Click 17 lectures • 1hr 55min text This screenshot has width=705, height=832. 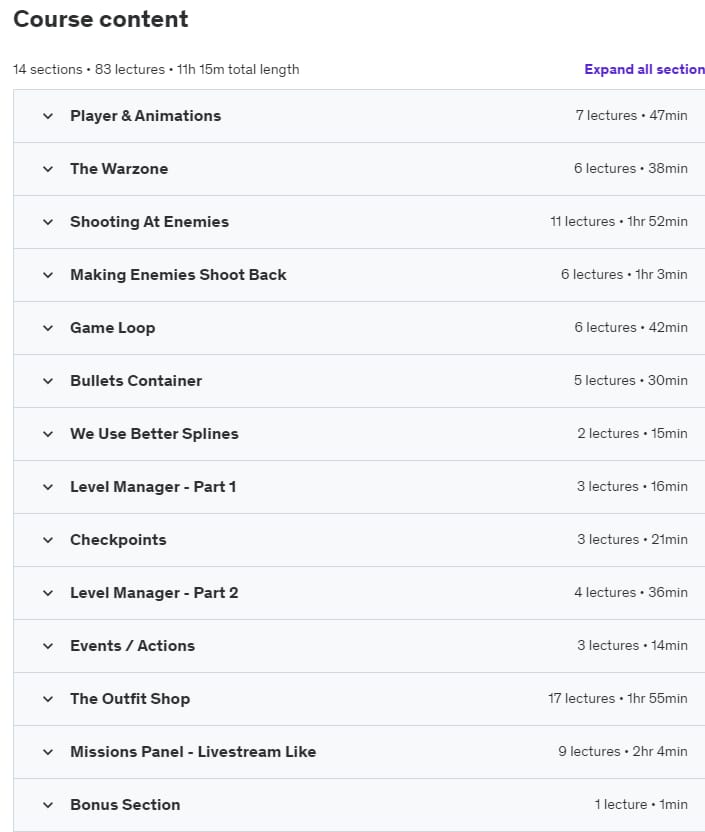617,699
